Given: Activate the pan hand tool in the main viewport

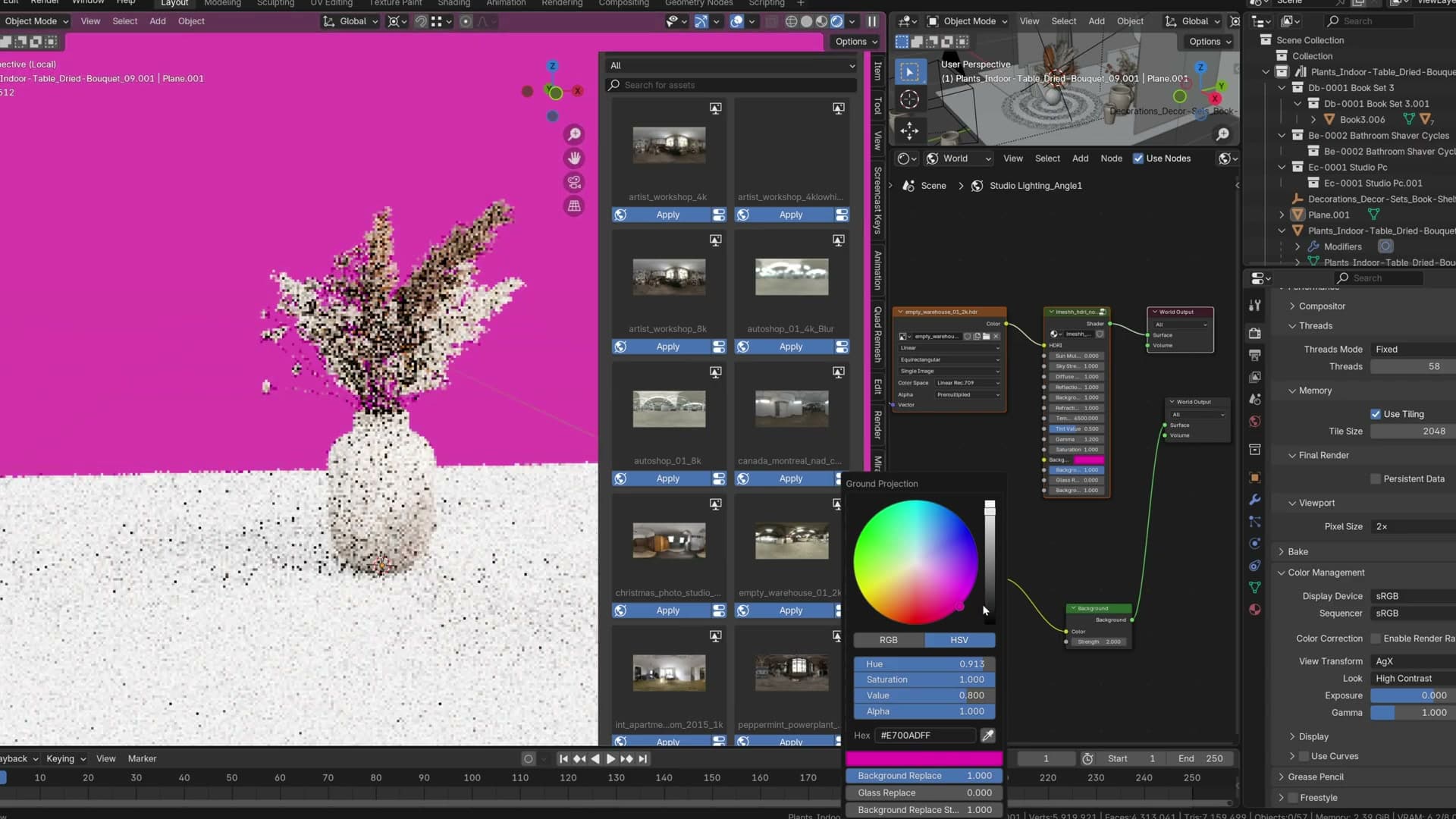Looking at the screenshot, I should click(x=574, y=158).
